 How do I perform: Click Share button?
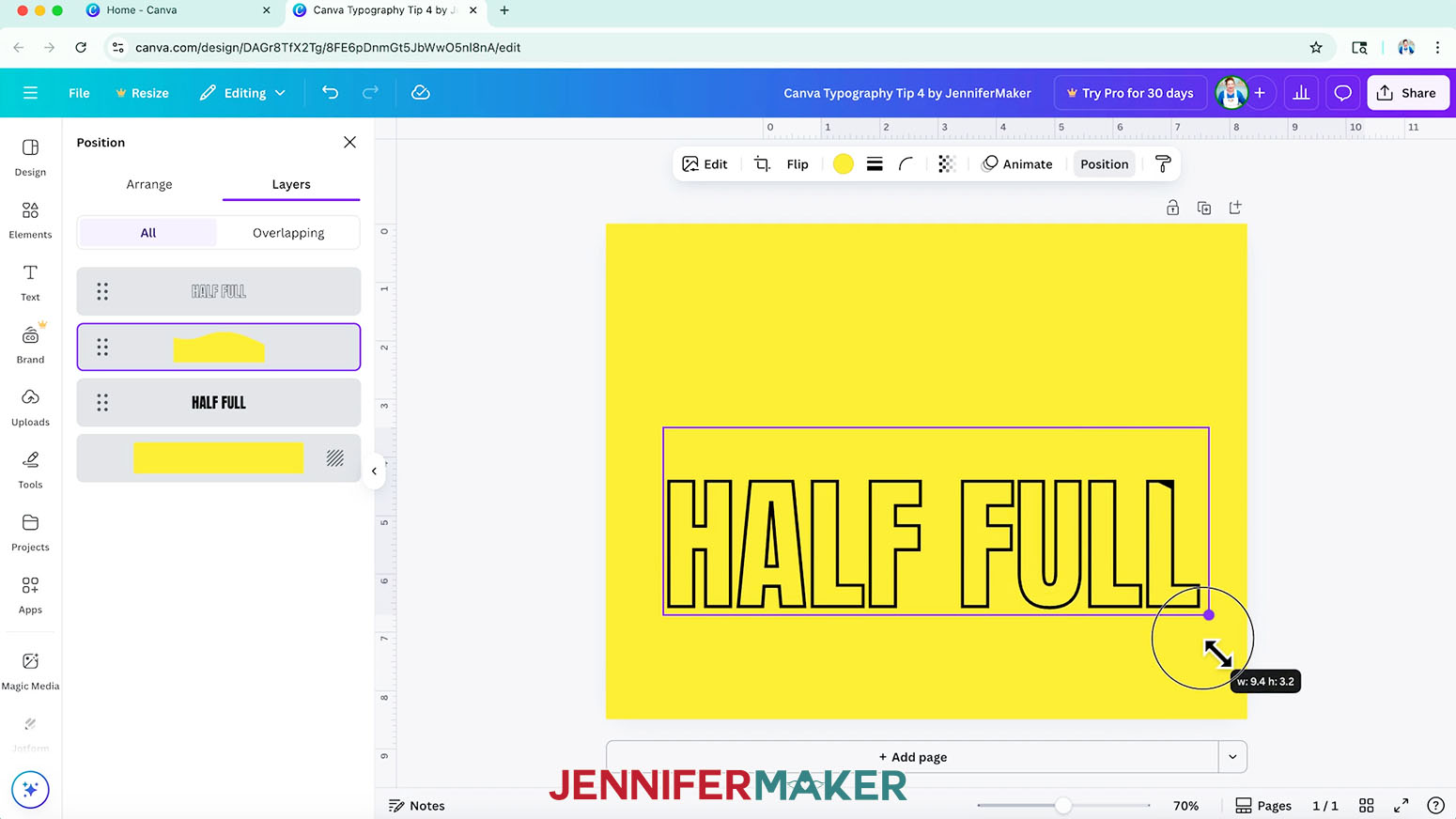tap(1408, 93)
